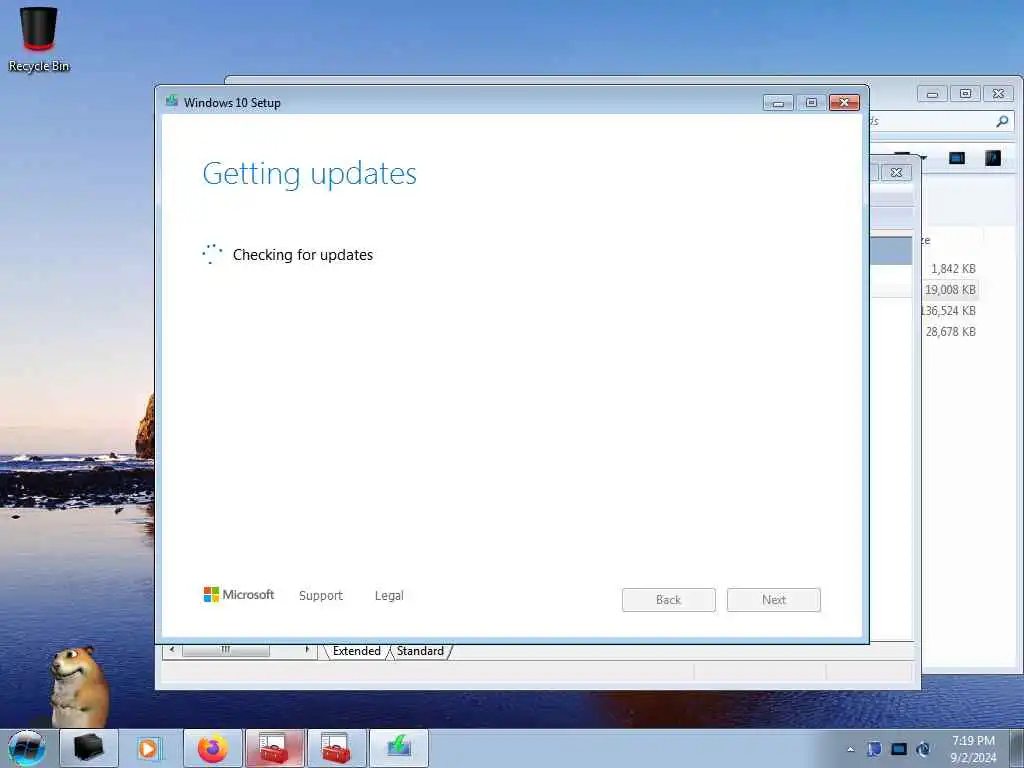The height and width of the screenshot is (768, 1024).
Task: Switch to the Standard tab
Action: click(420, 651)
